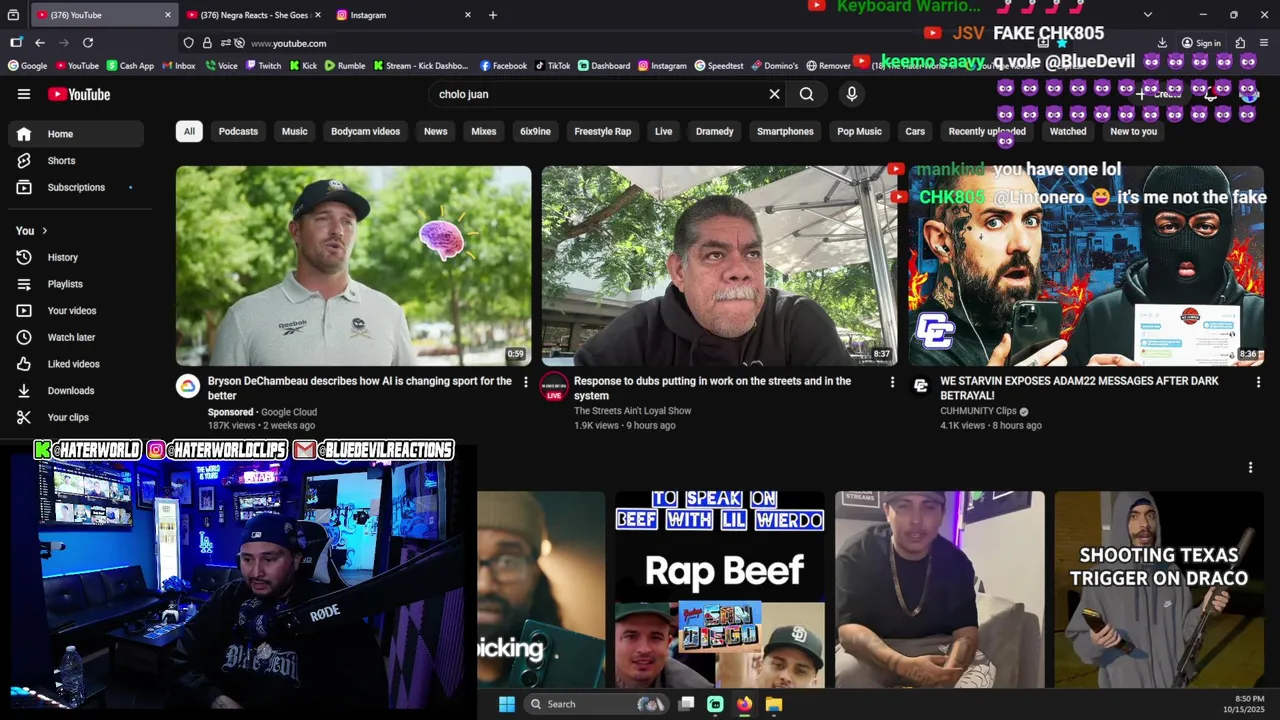Open 'Response to dubs putting in work' title
Image resolution: width=1280 pixels, height=720 pixels.
(712, 388)
